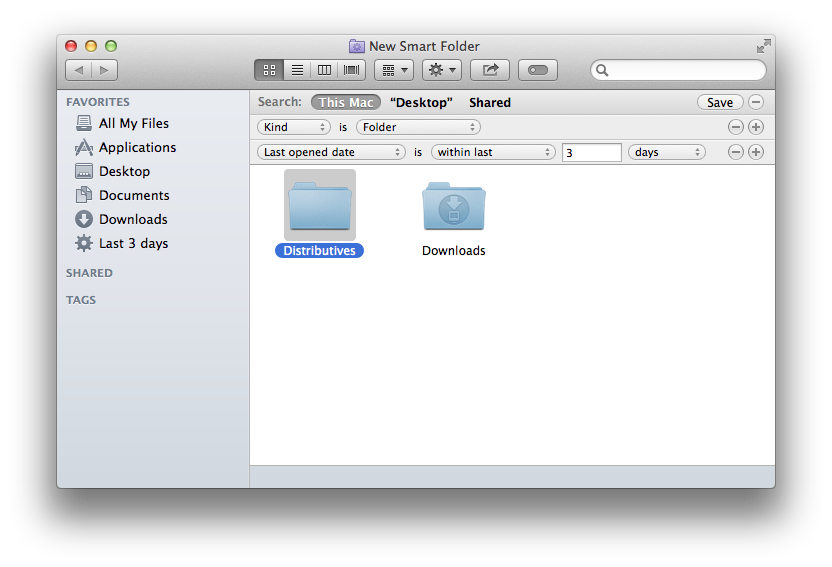Zoom the window with the green button
This screenshot has height=567, width=832.
(x=111, y=46)
